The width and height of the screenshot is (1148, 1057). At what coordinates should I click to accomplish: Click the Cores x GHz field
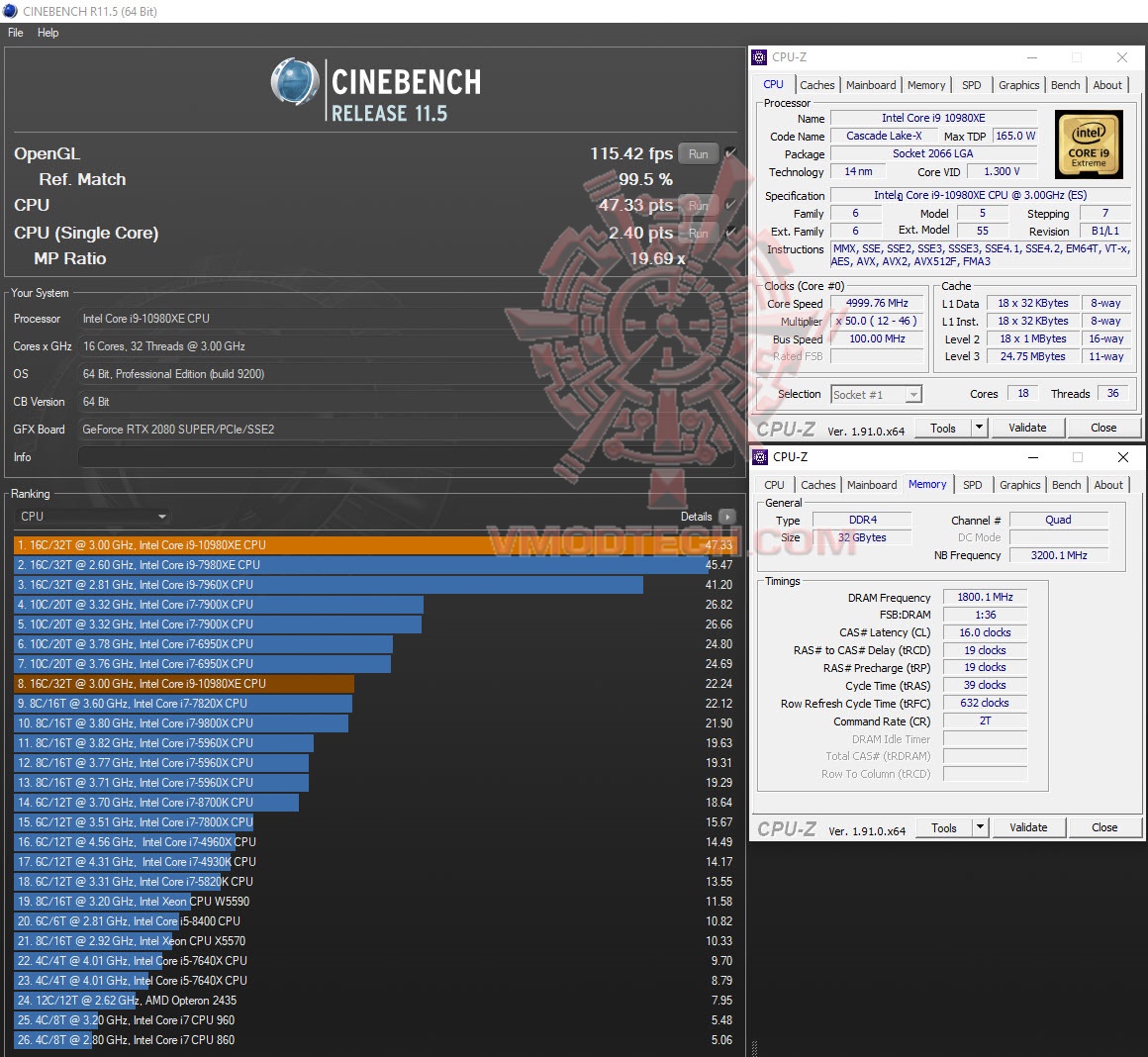(x=407, y=346)
